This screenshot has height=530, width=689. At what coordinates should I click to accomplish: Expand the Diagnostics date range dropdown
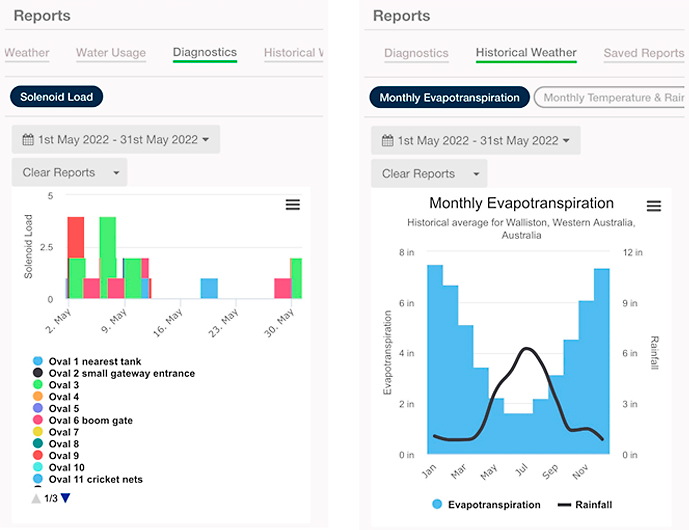pyautogui.click(x=116, y=140)
